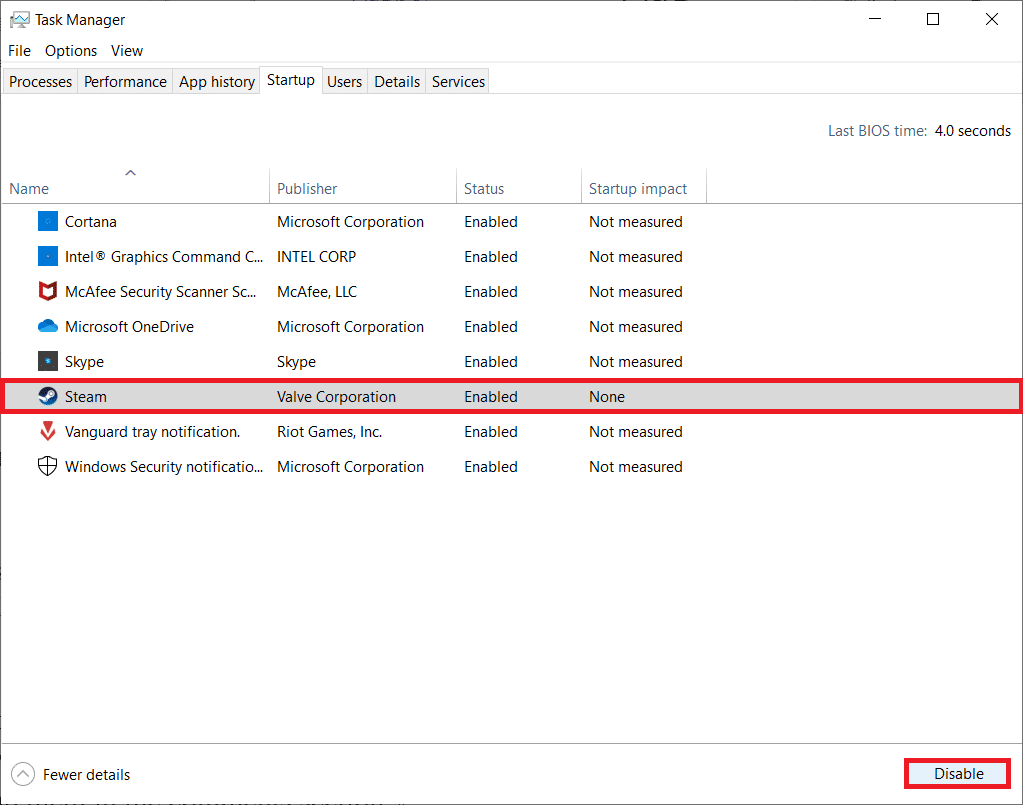Switch to the Processes tab
Image resolution: width=1023 pixels, height=805 pixels.
coord(40,82)
